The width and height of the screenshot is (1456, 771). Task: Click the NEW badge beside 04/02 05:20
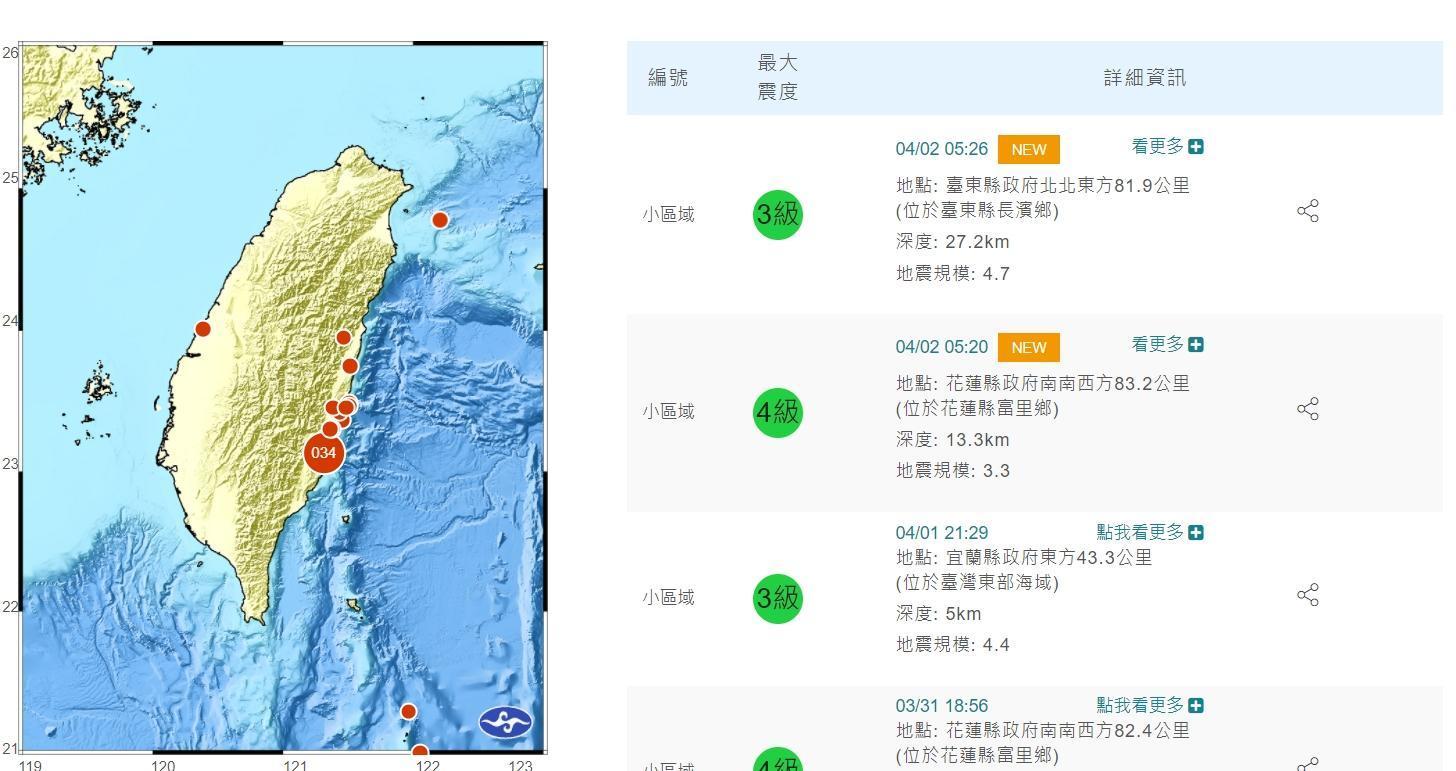(1028, 347)
